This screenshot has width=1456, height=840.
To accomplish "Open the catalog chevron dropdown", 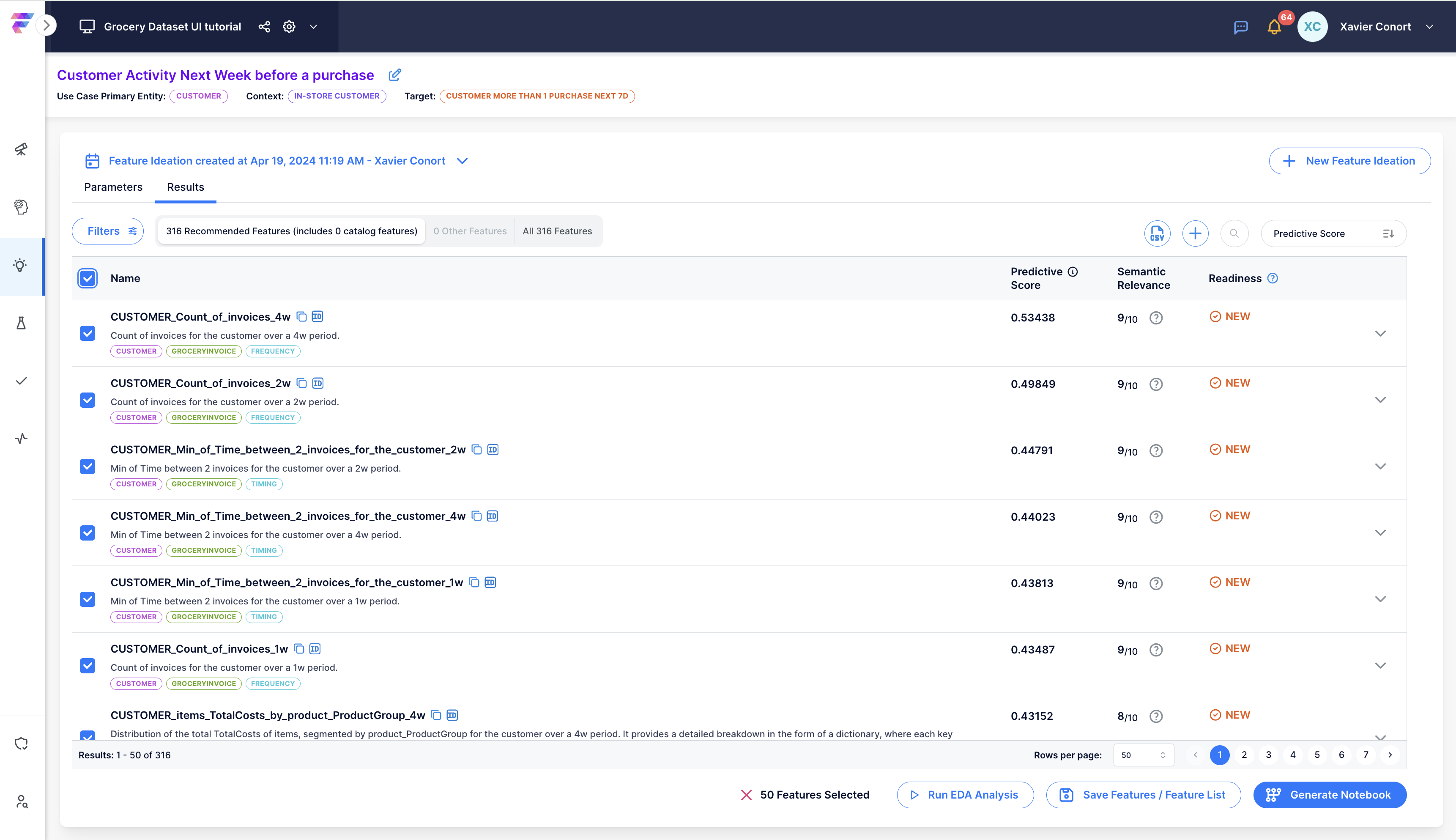I will pyautogui.click(x=313, y=27).
